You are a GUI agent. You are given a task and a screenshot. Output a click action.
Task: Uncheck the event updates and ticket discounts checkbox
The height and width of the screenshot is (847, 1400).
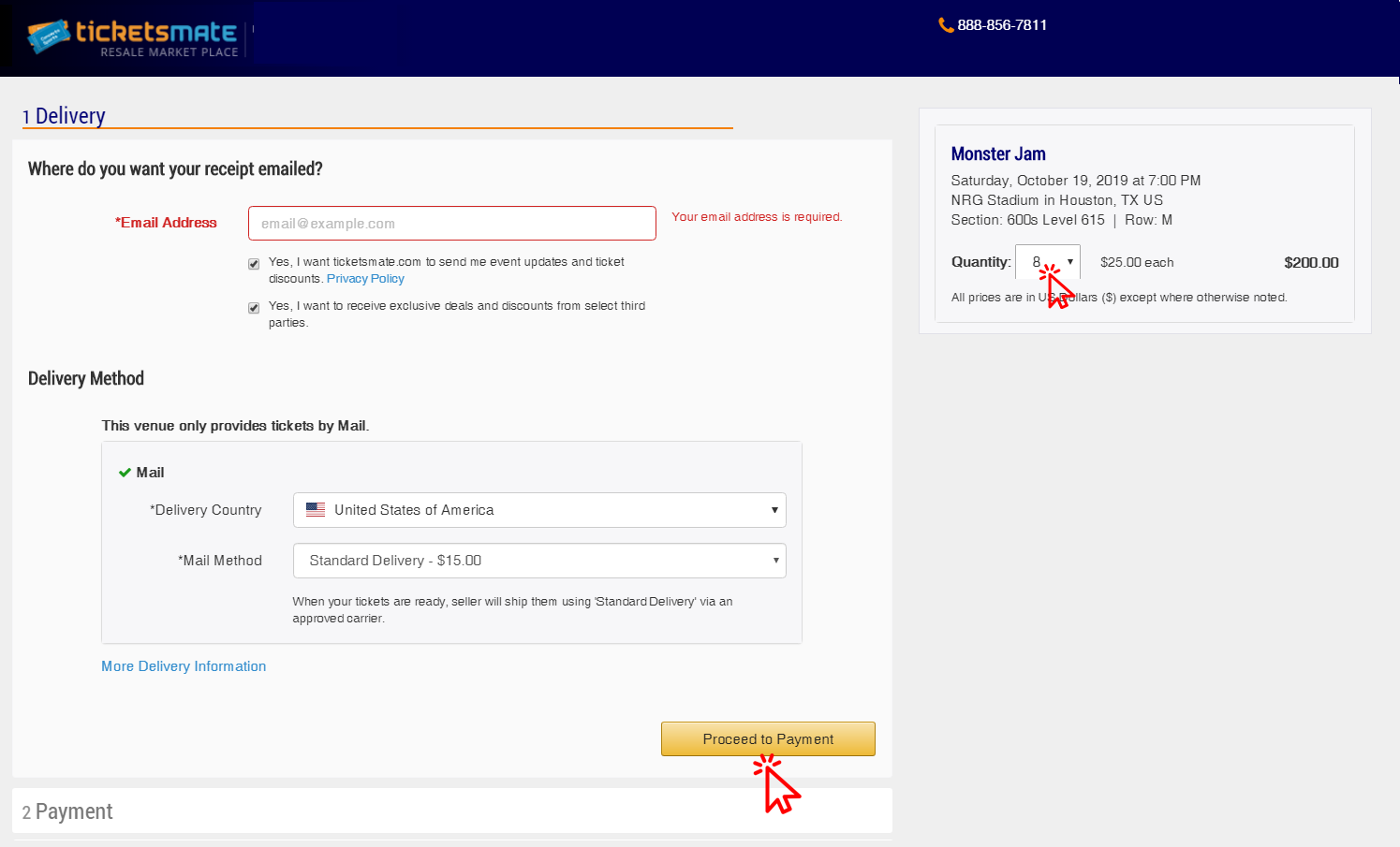tap(254, 264)
